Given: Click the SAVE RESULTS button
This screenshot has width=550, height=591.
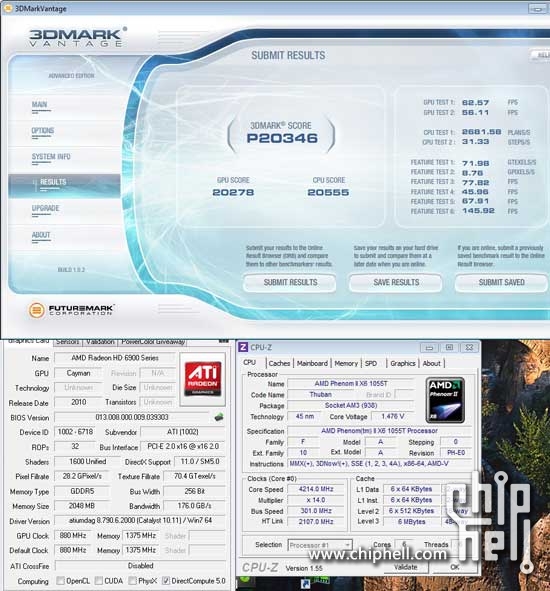Looking at the screenshot, I should (396, 283).
